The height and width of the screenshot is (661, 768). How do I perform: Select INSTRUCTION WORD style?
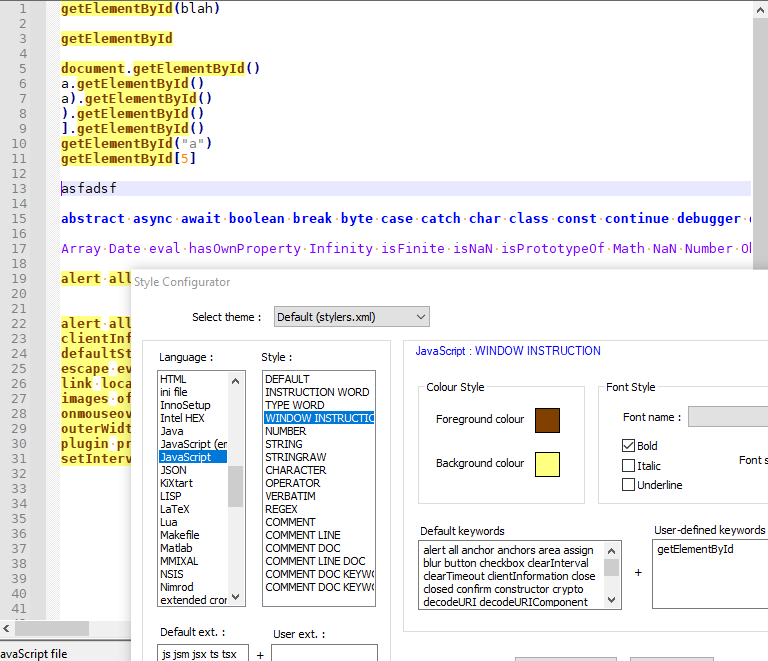pos(319,392)
